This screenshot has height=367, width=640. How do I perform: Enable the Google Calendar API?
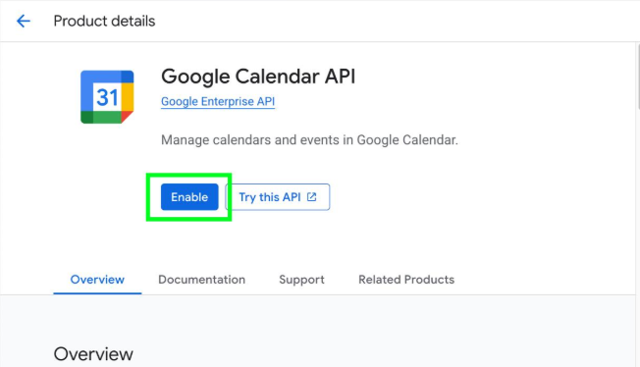tap(189, 197)
